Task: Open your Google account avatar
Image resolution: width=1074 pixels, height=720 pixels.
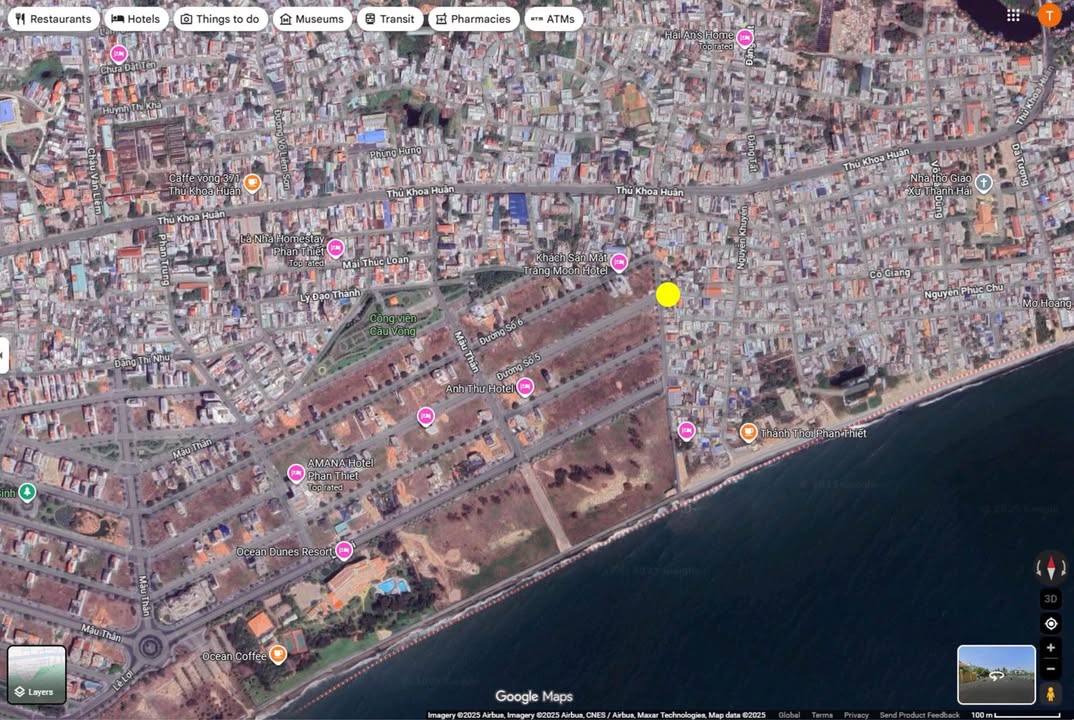Action: (1049, 15)
